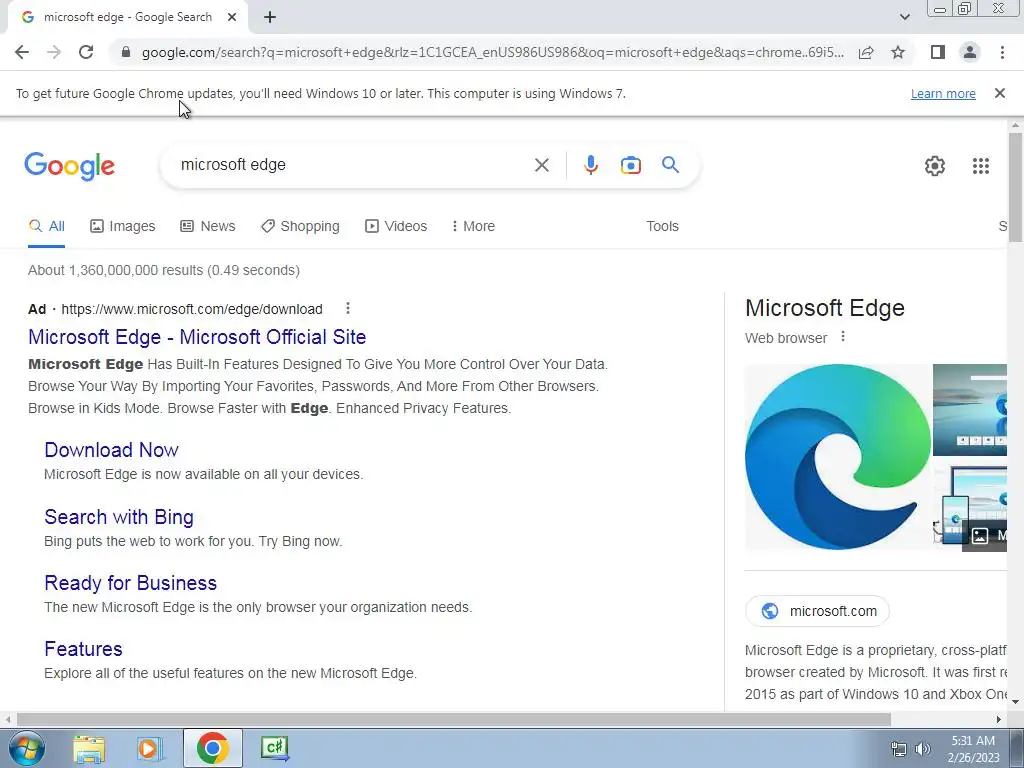Share this page via address bar icon

pos(866,52)
